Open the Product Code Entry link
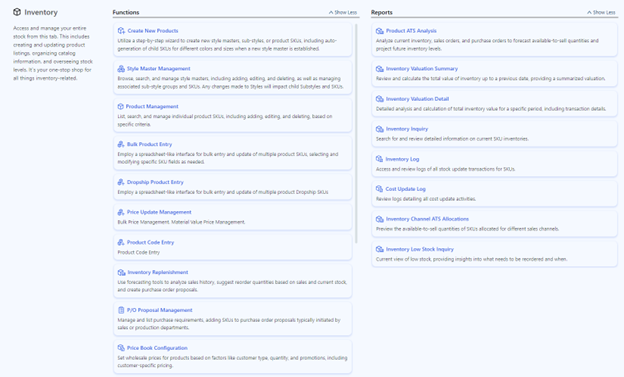Screen dimensions: 624x377 click(150, 242)
